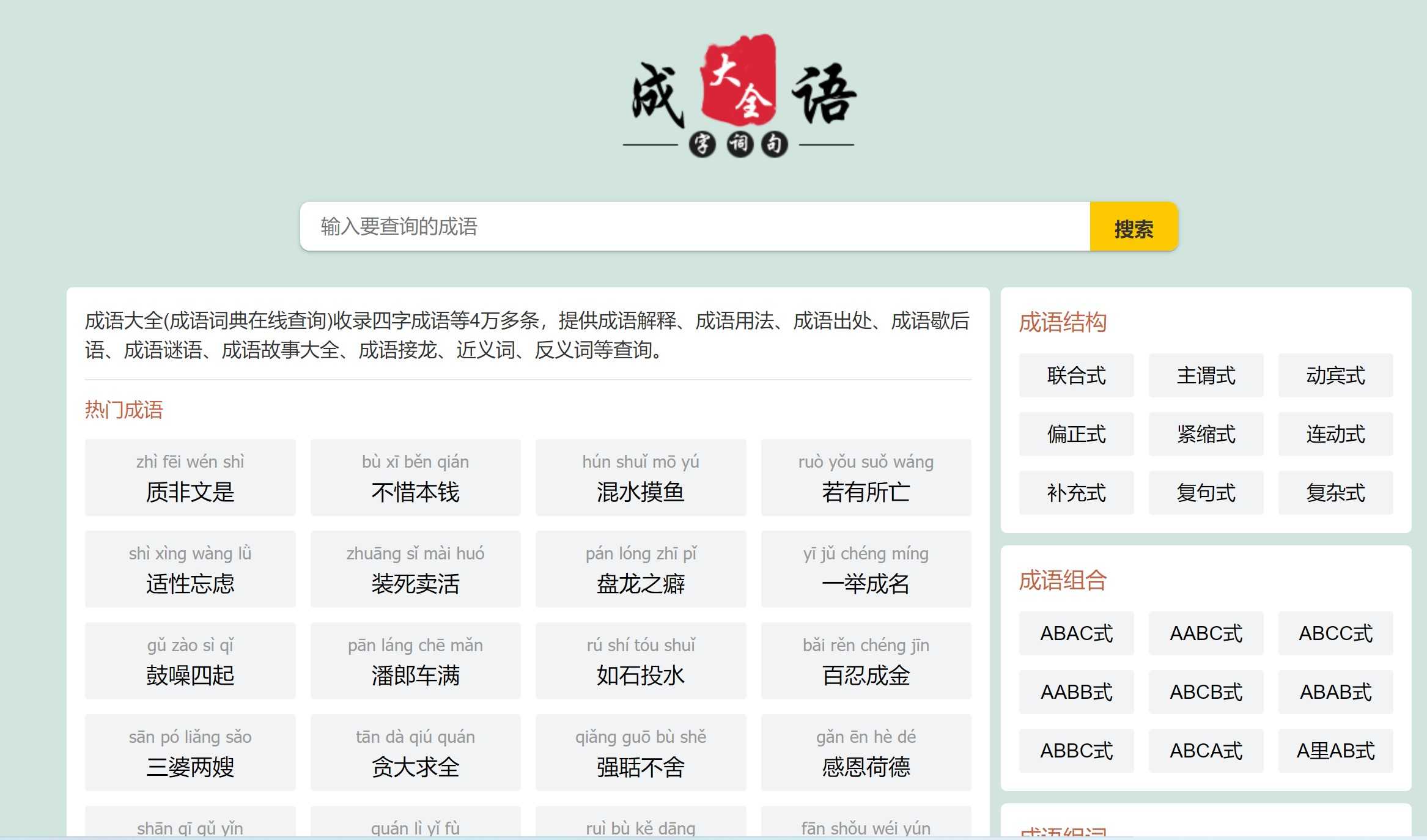Open the idiom 适性忘虑

click(190, 569)
